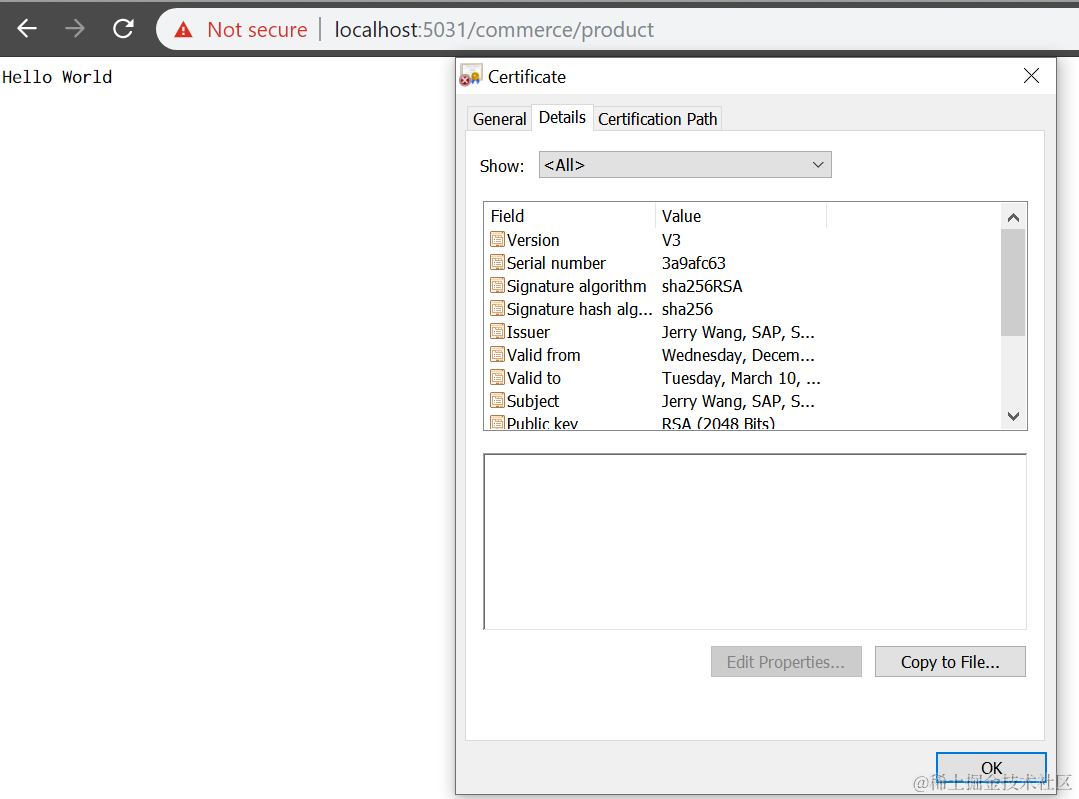Click the Copy to File... button
The width and height of the screenshot is (1079, 799).
pyautogui.click(x=950, y=661)
